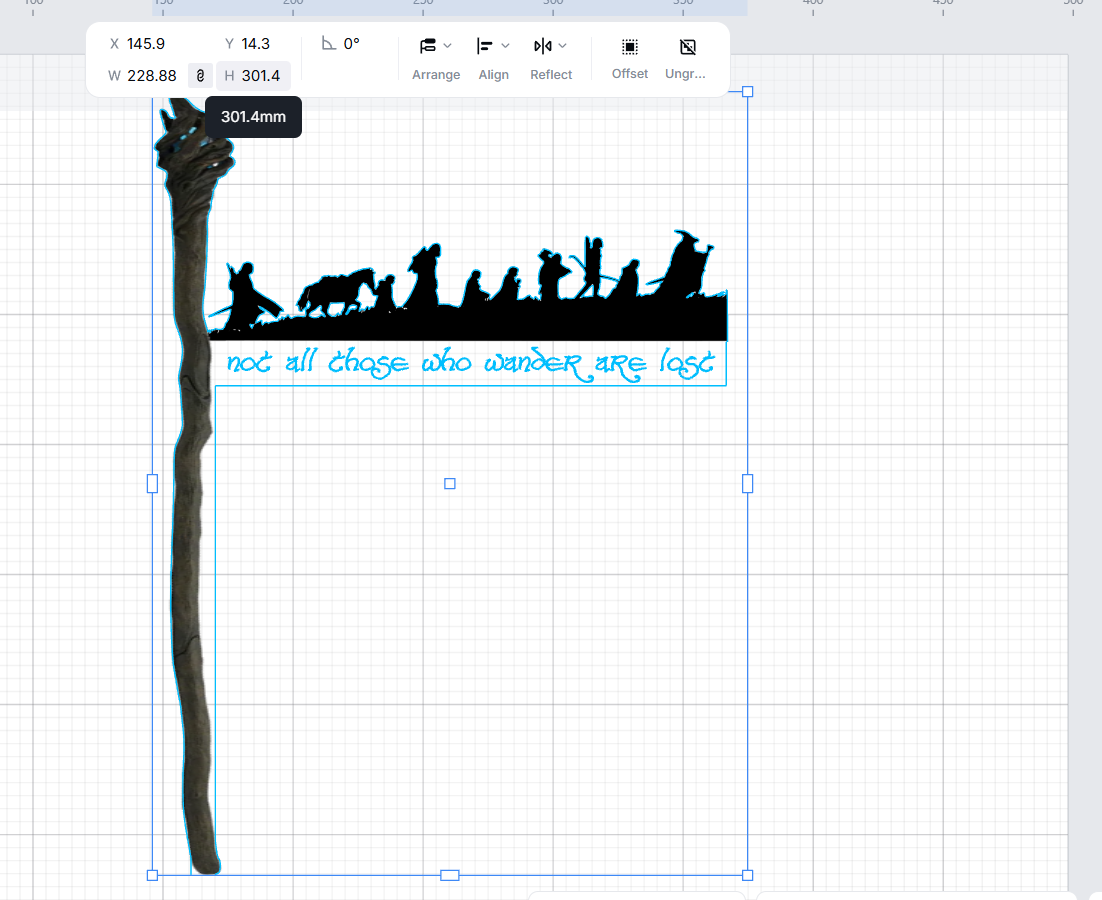Click the Offset tool icon
Viewport: 1102px width, 900px height.
630,47
